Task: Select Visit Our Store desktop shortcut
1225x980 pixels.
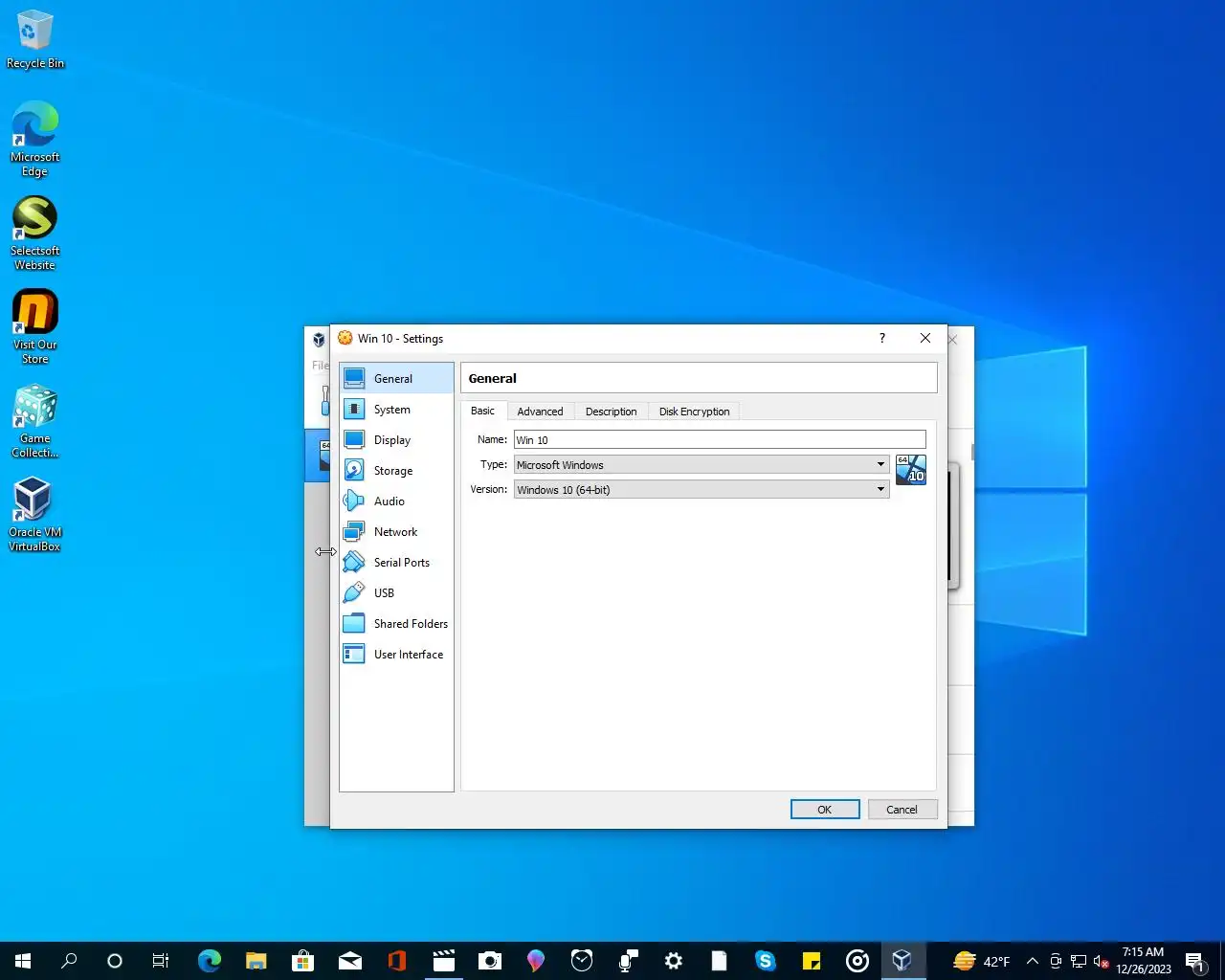Action: [35, 327]
